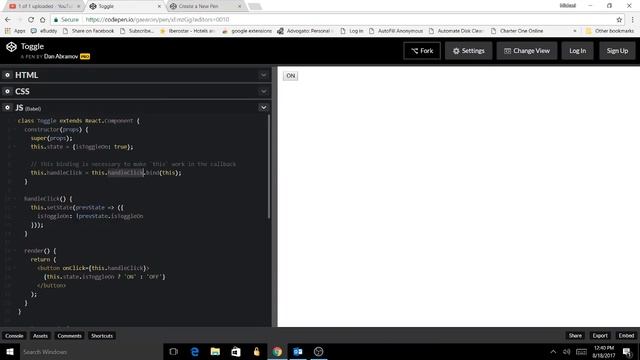Screen dimensions: 640x360
Task: Click the taskbar clock
Action: 604,351
